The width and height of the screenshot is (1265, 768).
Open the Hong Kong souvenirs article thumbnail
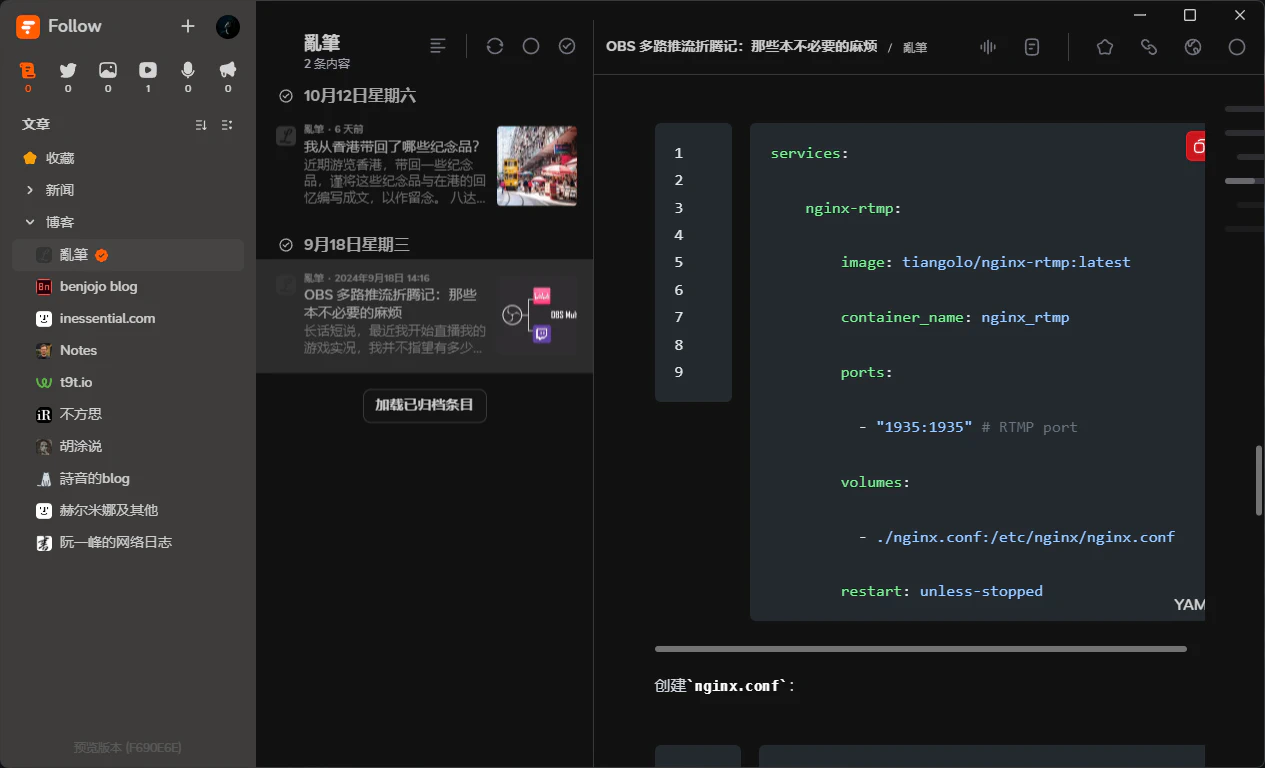pos(536,166)
